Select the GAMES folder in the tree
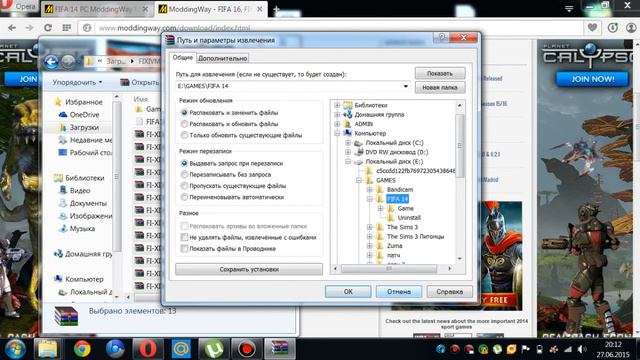The height and width of the screenshot is (360, 640). pyautogui.click(x=386, y=180)
